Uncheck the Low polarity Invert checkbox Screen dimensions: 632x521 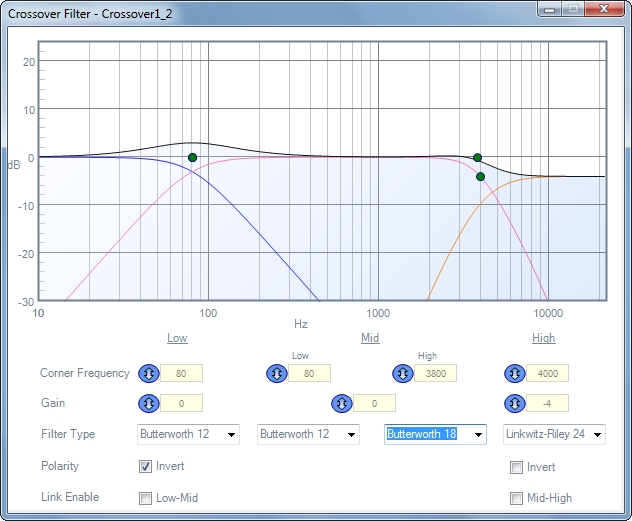tap(146, 467)
